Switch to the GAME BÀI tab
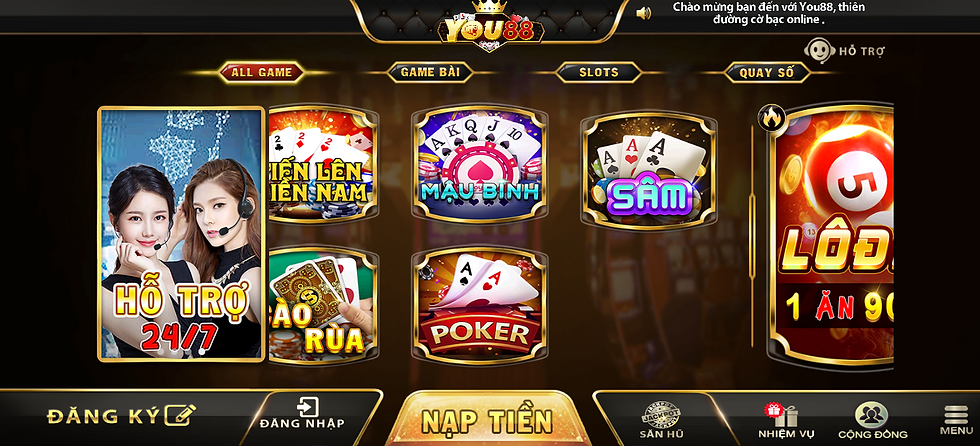 coord(430,72)
